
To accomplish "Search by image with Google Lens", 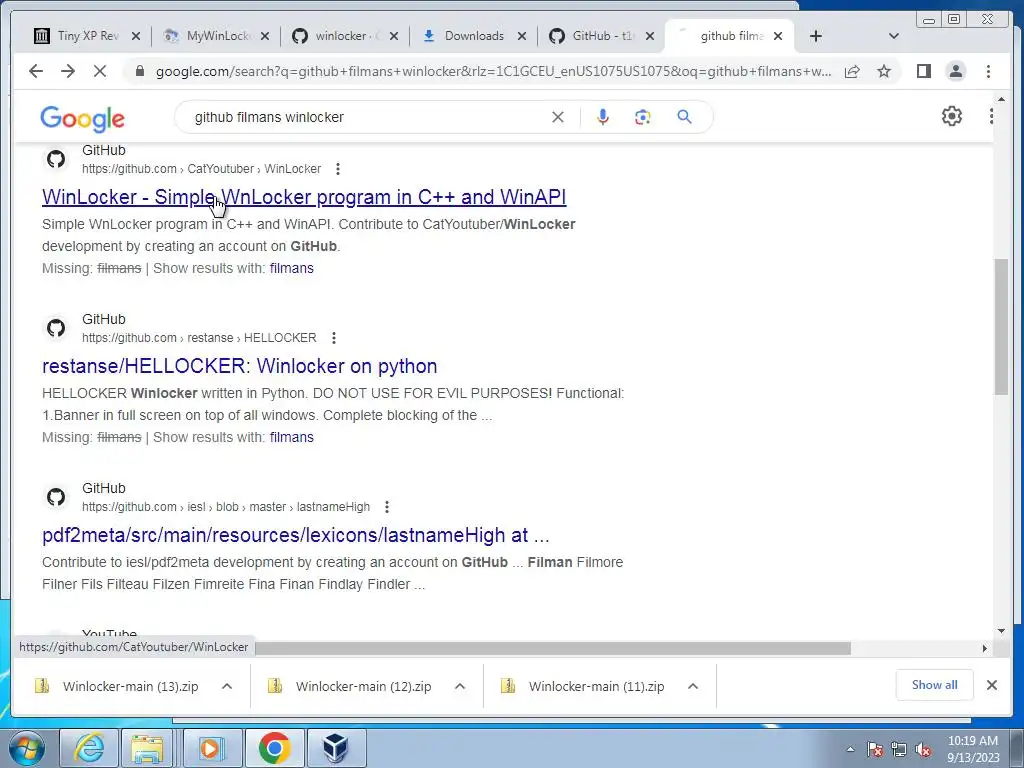I will [643, 117].
